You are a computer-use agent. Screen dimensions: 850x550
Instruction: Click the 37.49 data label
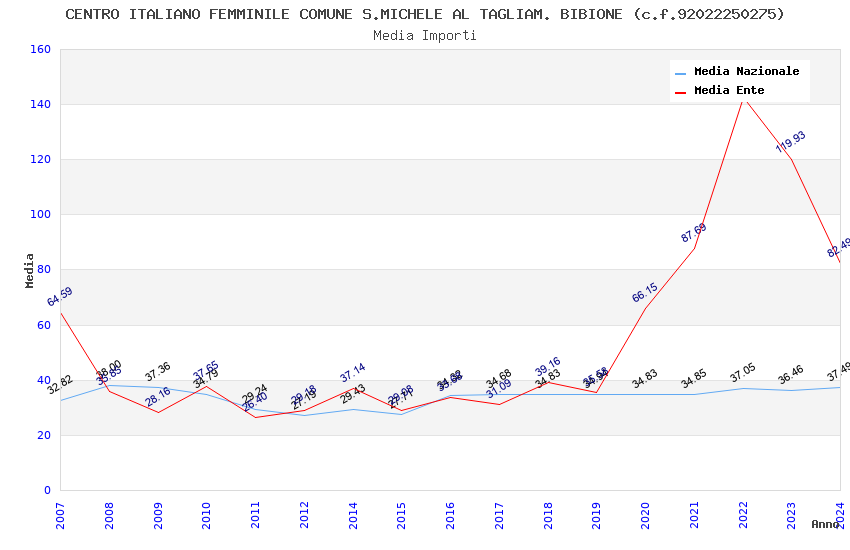click(x=839, y=372)
